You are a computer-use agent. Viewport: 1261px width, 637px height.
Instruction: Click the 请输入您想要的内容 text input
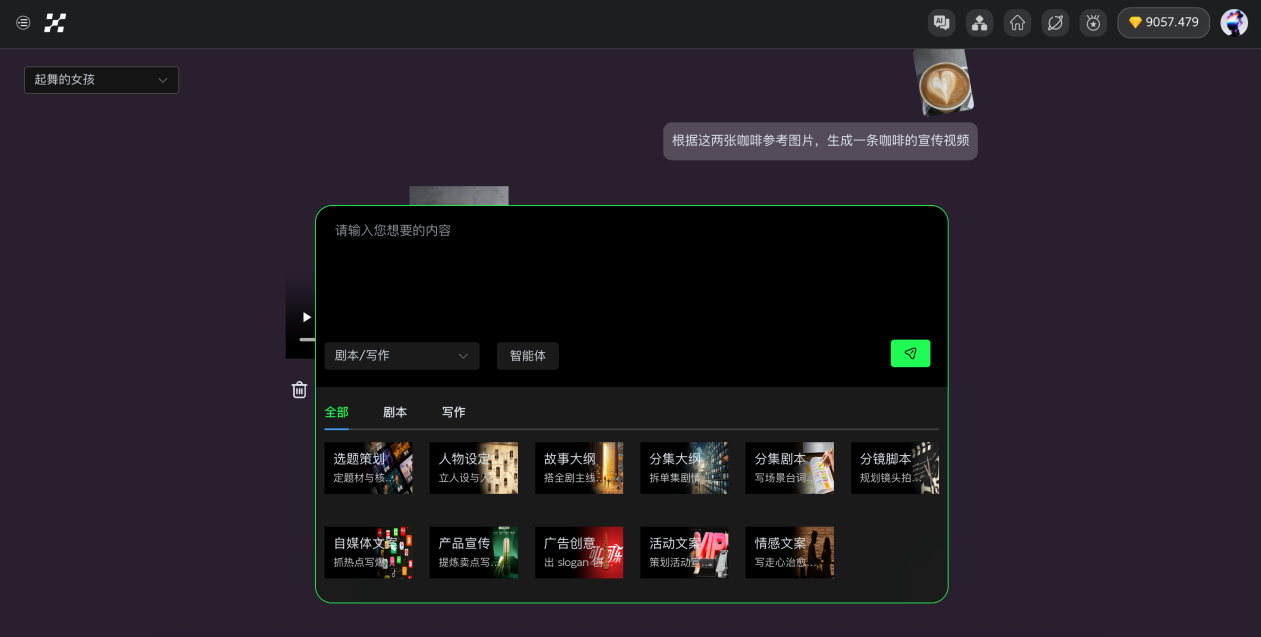(x=630, y=270)
